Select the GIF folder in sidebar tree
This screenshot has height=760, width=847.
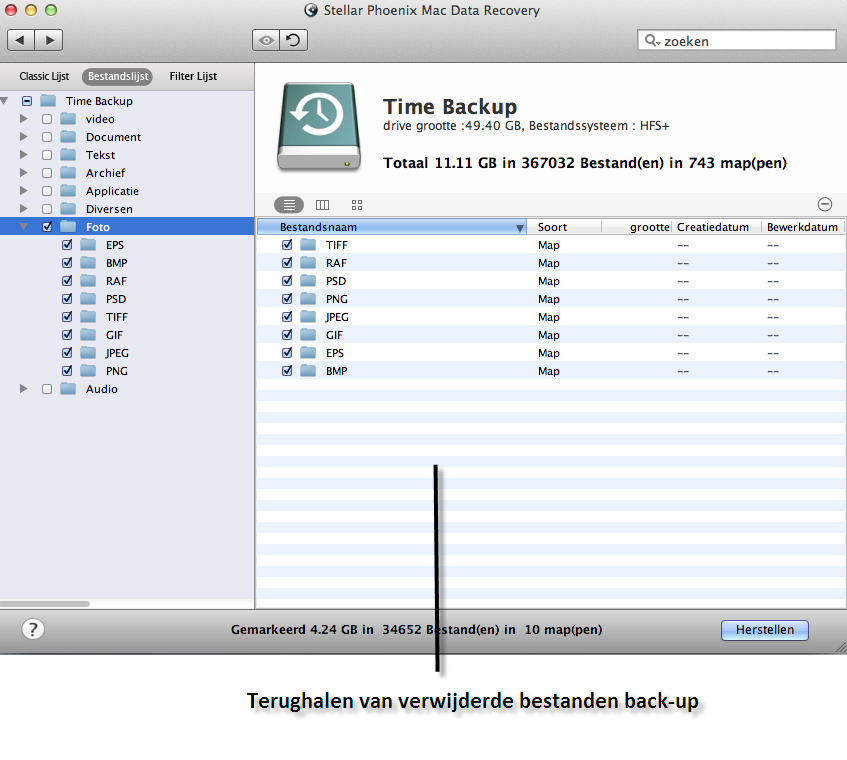click(x=114, y=335)
